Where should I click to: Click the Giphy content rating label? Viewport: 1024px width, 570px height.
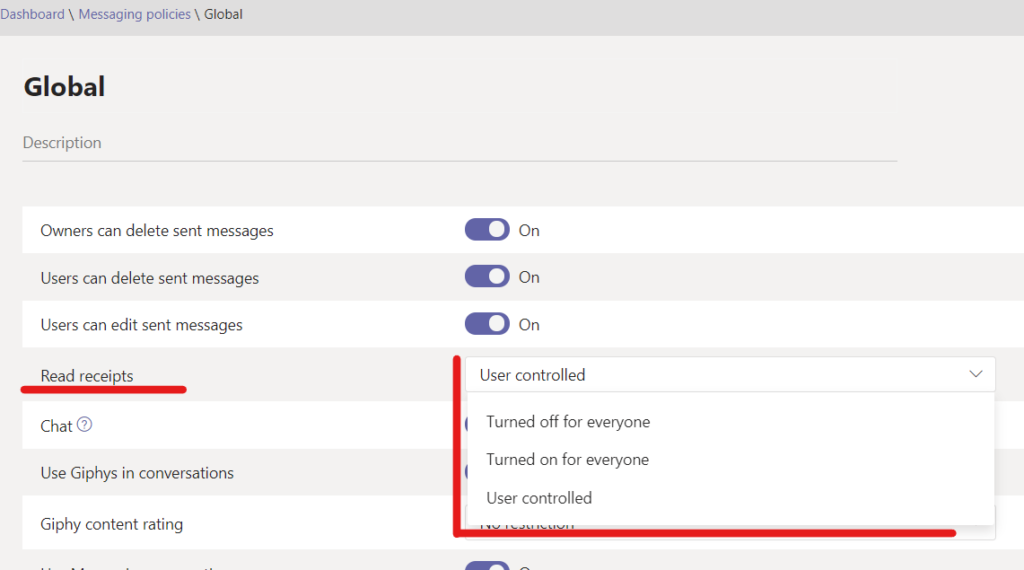[x=112, y=524]
